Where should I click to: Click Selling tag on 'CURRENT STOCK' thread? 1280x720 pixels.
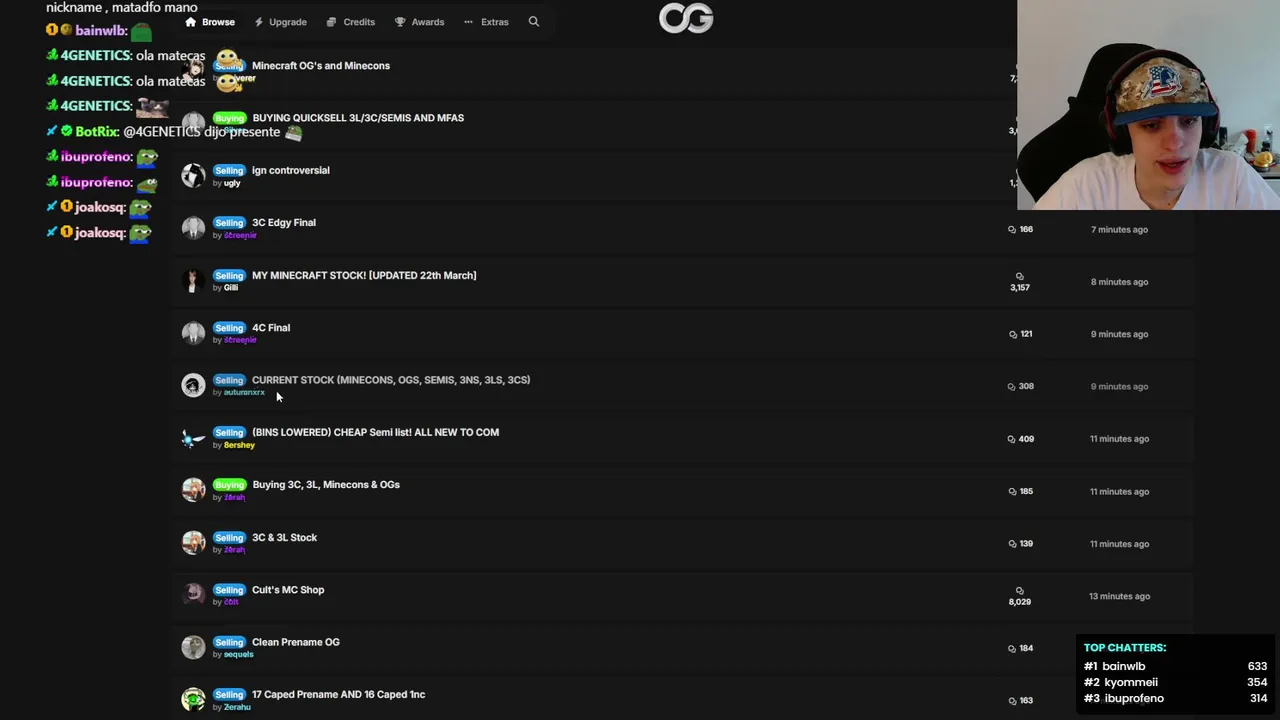229,380
